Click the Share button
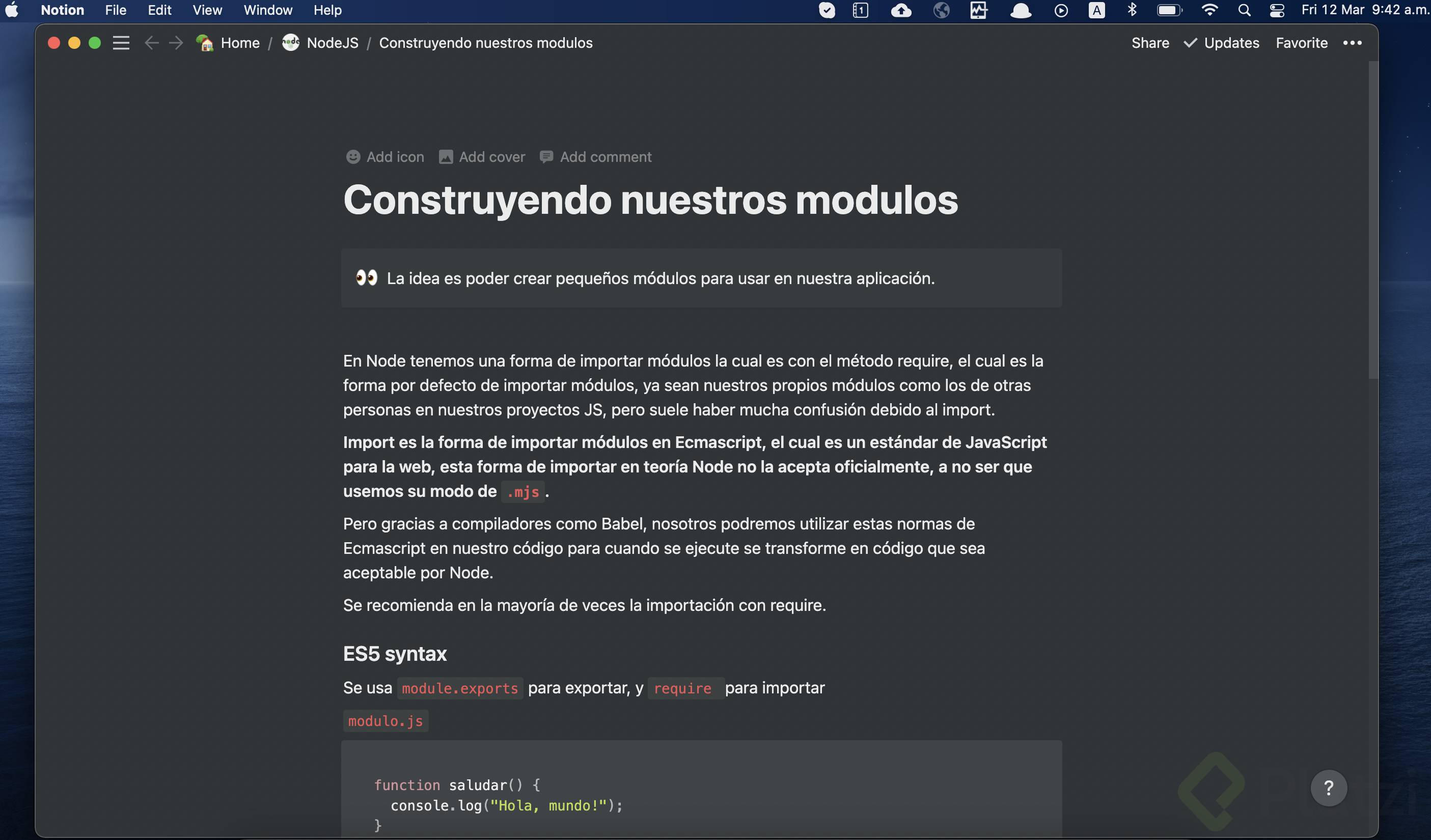 (x=1150, y=43)
